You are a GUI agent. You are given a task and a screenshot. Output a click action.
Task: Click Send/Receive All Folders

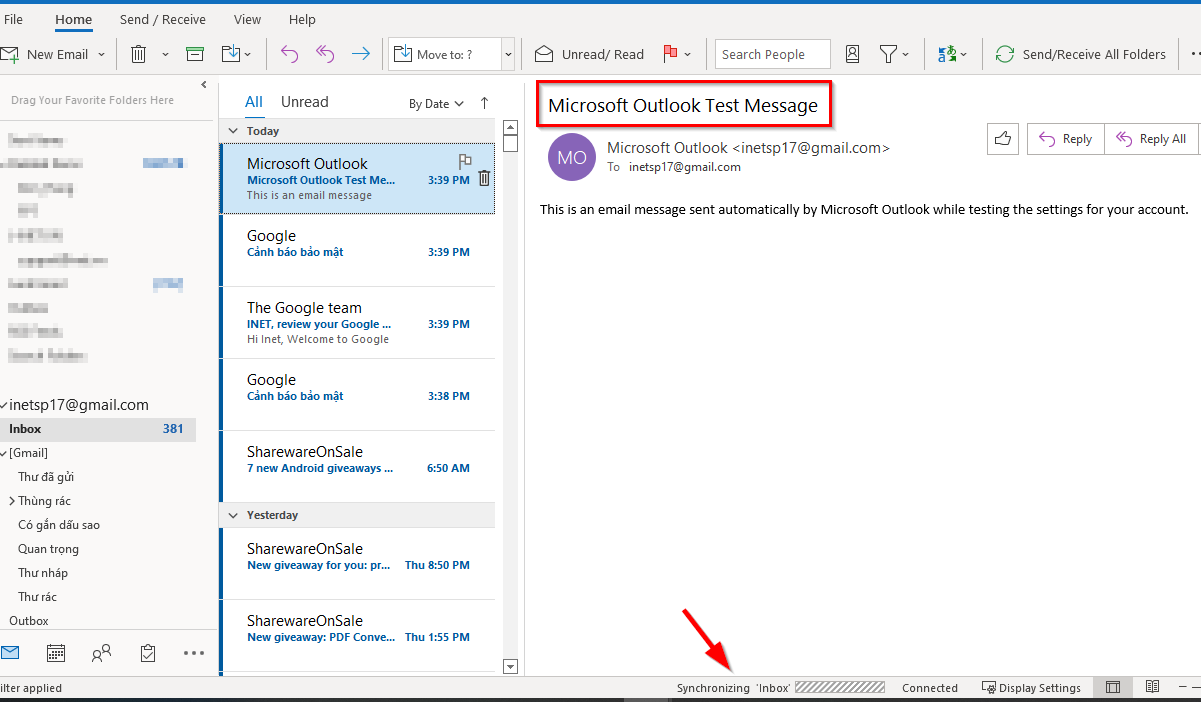1080,54
